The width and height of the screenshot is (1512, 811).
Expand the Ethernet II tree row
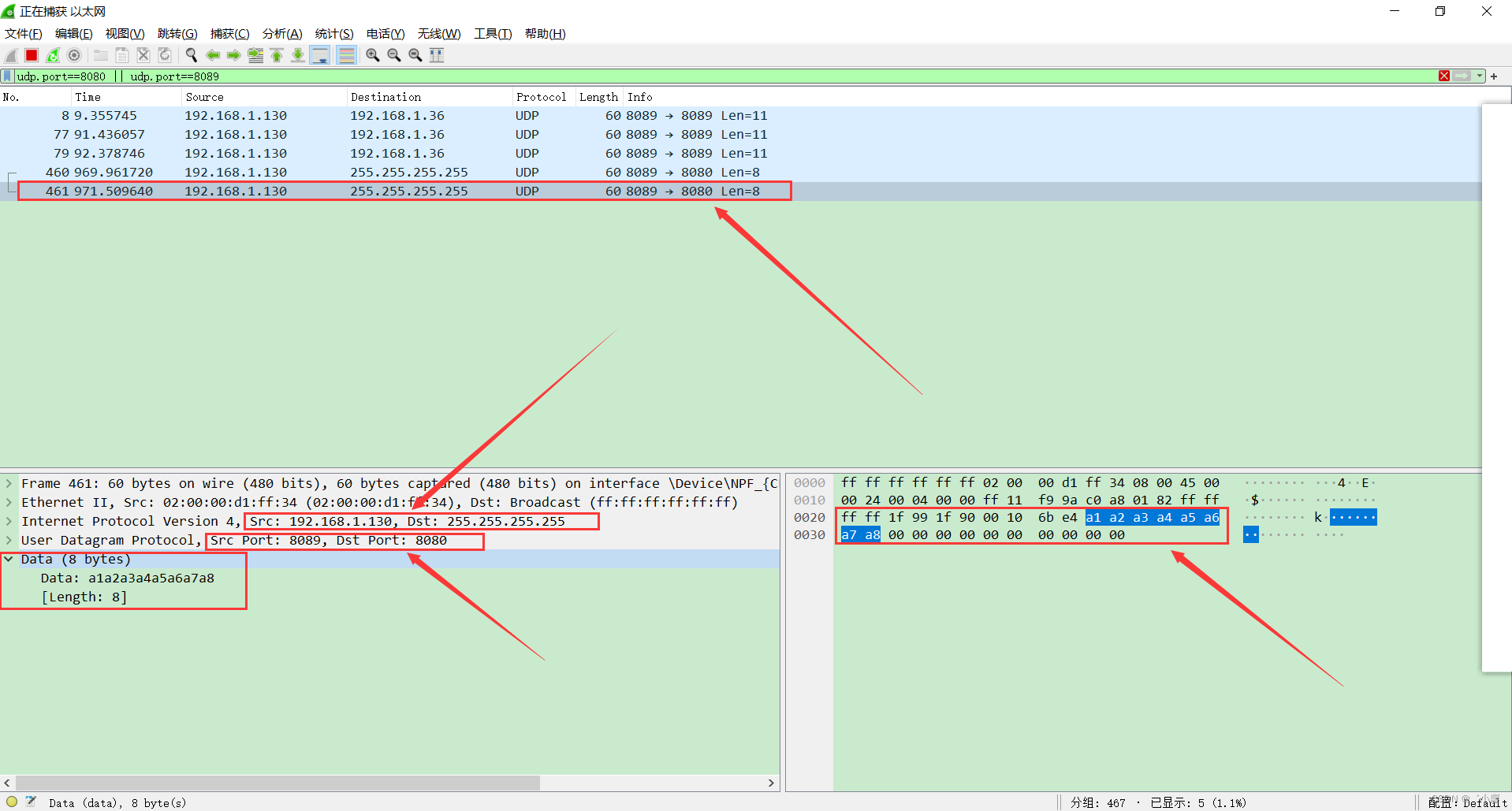click(x=9, y=503)
